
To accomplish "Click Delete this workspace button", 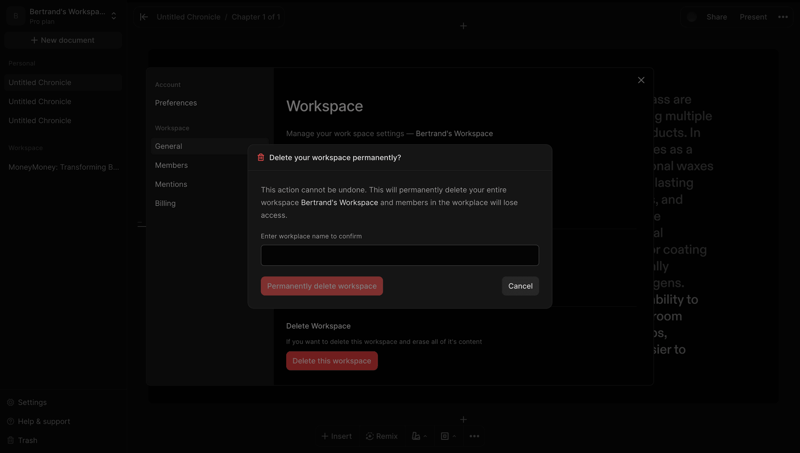I will [x=332, y=361].
